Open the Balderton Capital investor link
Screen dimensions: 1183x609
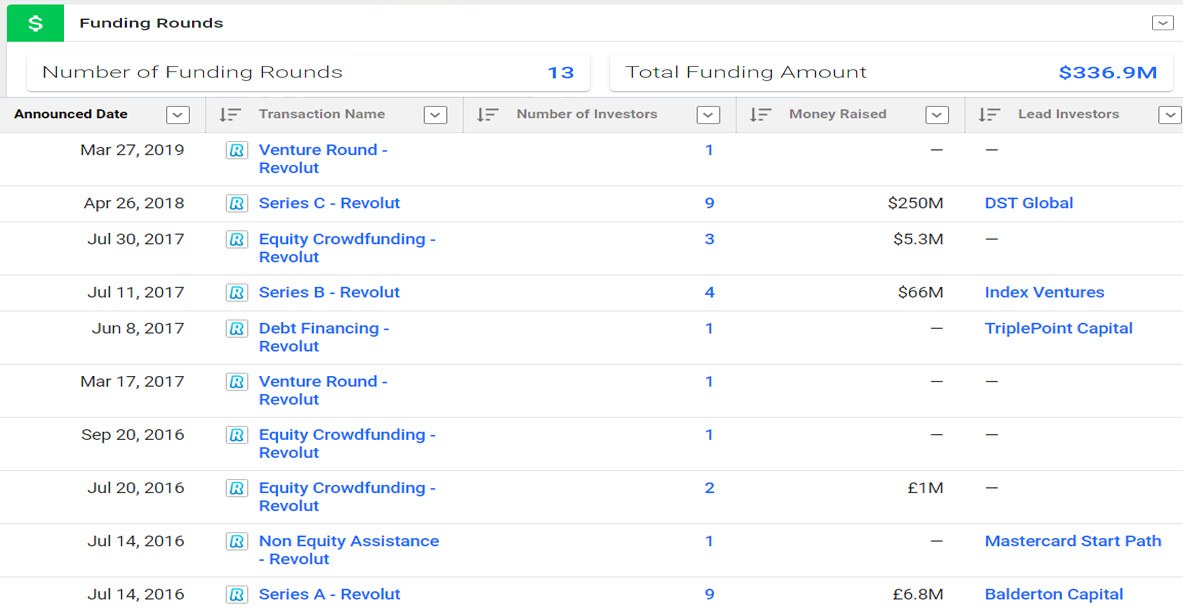[x=1053, y=593]
